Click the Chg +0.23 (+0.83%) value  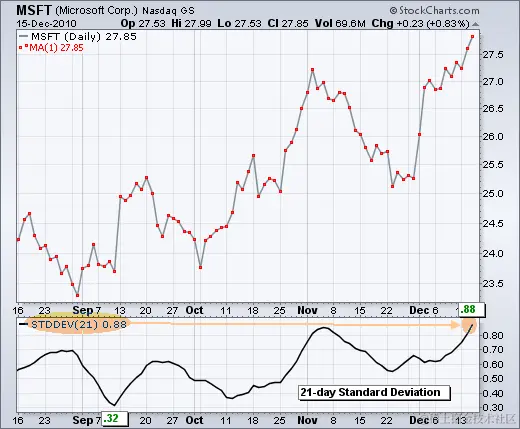tap(420, 23)
